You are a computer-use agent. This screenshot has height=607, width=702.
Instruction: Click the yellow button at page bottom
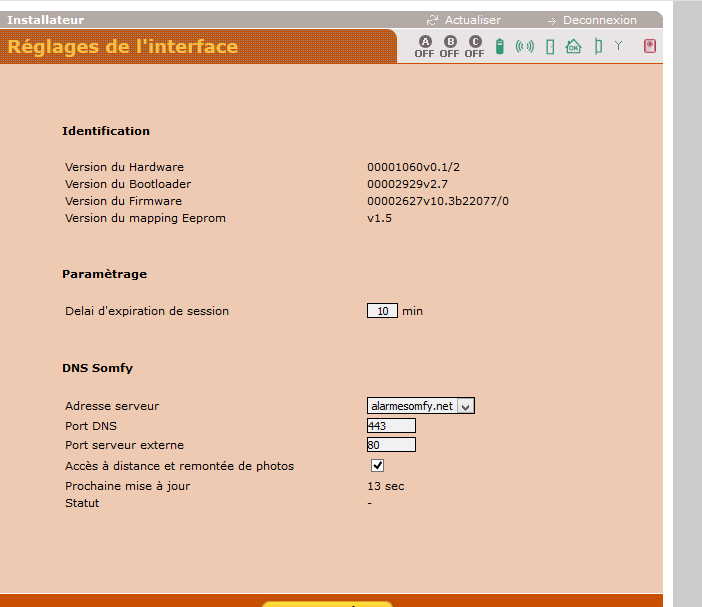pos(327,603)
